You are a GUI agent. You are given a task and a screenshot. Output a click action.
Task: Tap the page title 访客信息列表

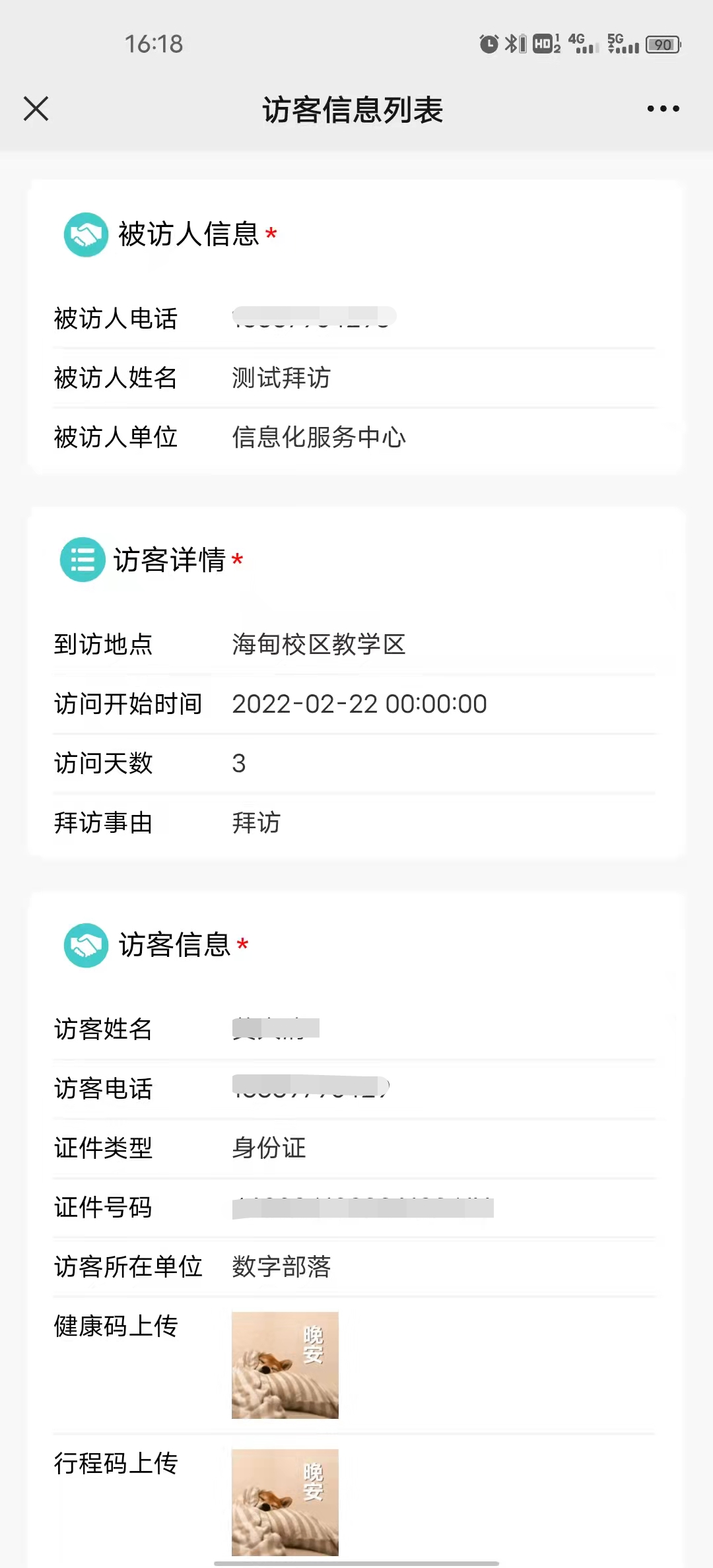point(353,110)
